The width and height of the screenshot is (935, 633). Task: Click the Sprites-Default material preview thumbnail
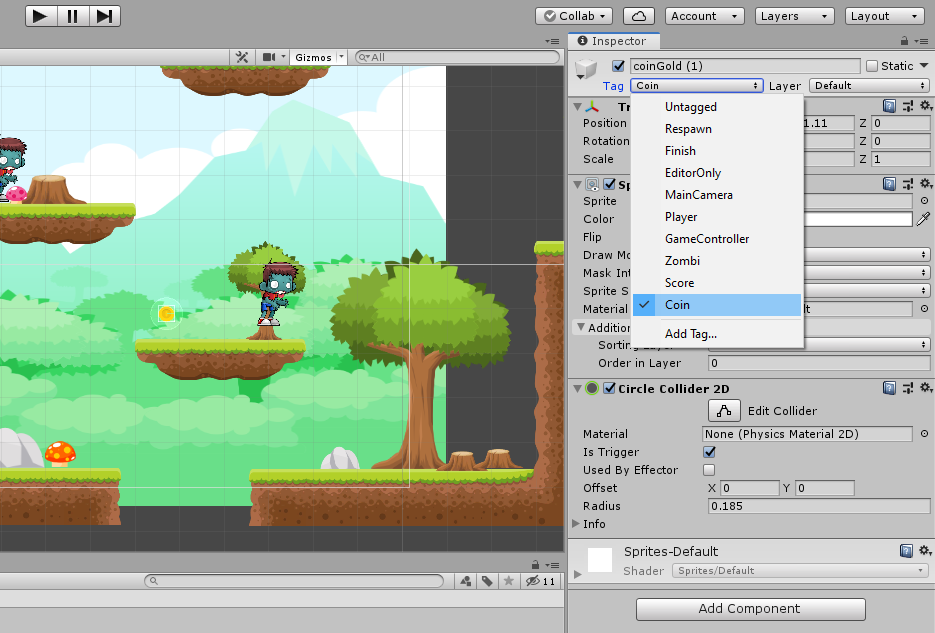[600, 560]
